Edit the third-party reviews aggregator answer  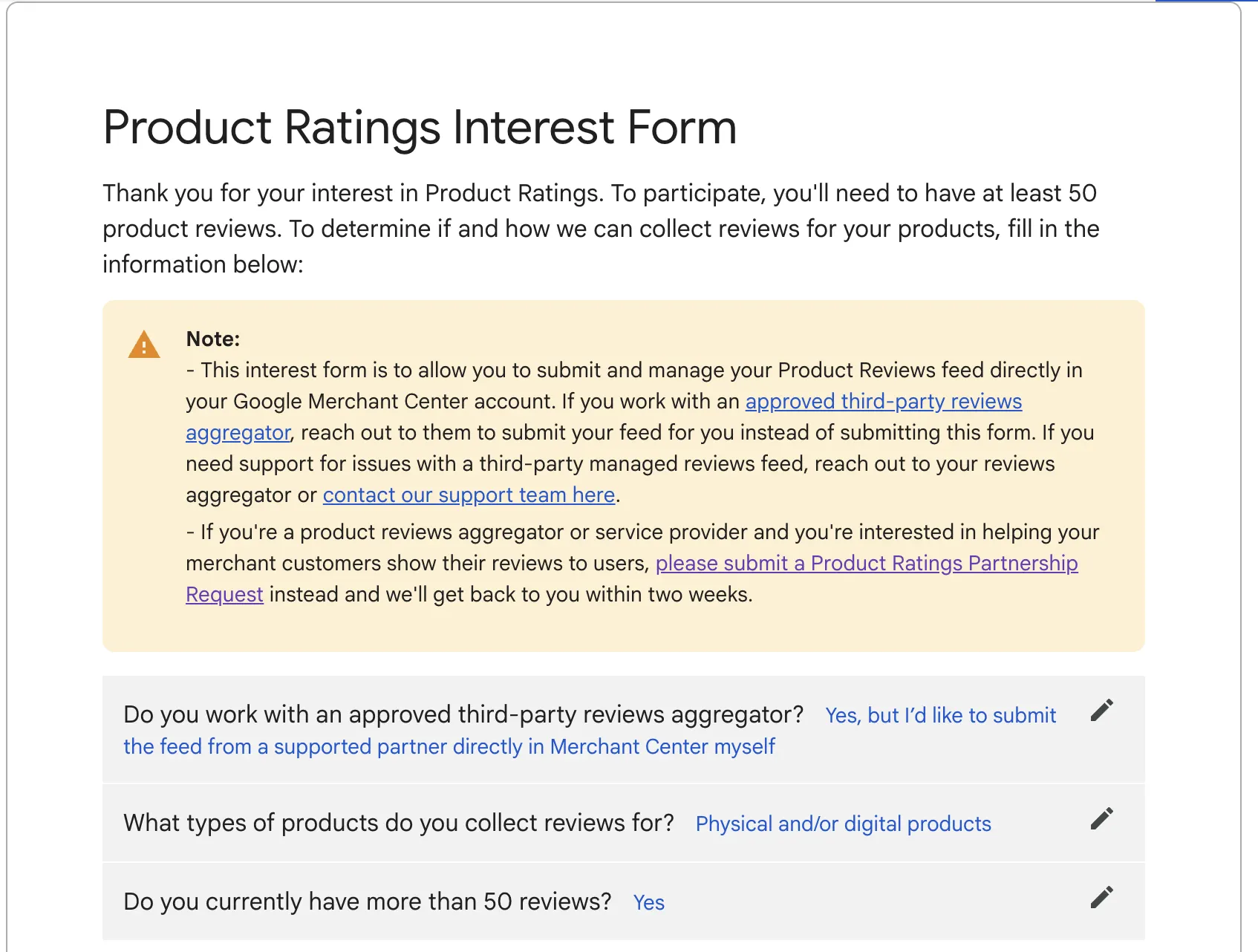point(1102,711)
